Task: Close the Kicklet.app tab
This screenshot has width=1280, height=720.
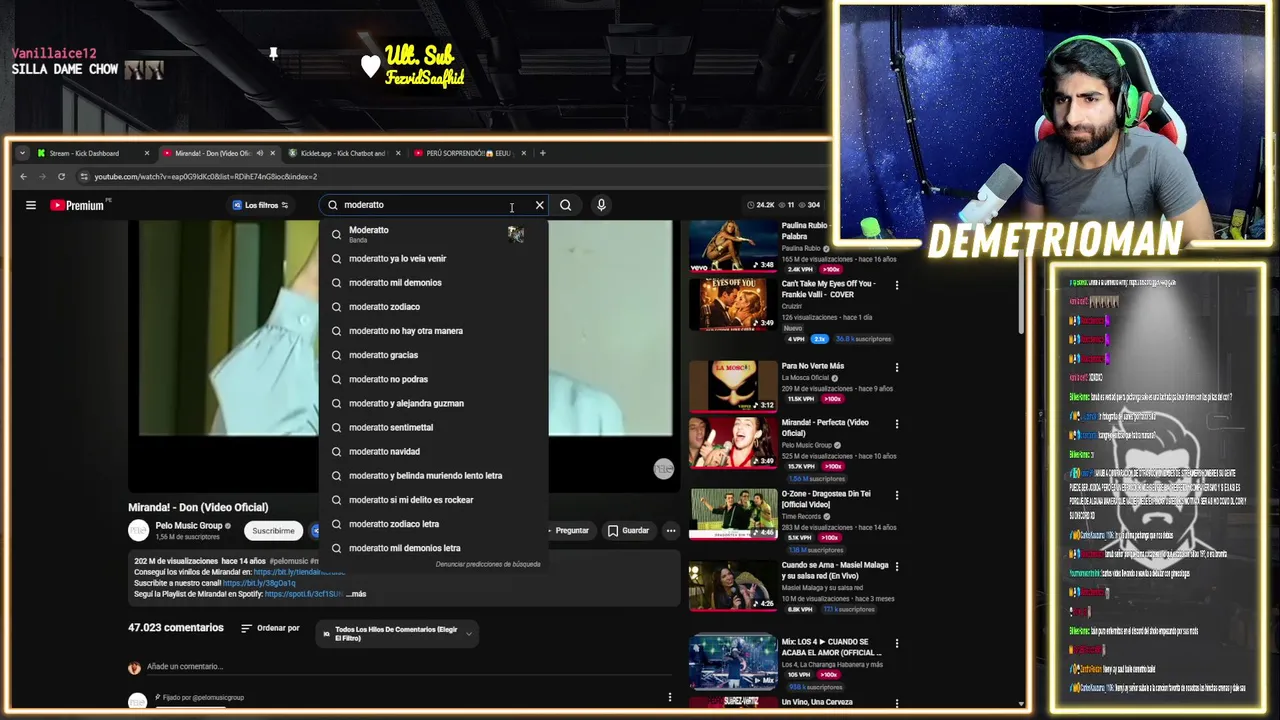Action: (x=398, y=153)
